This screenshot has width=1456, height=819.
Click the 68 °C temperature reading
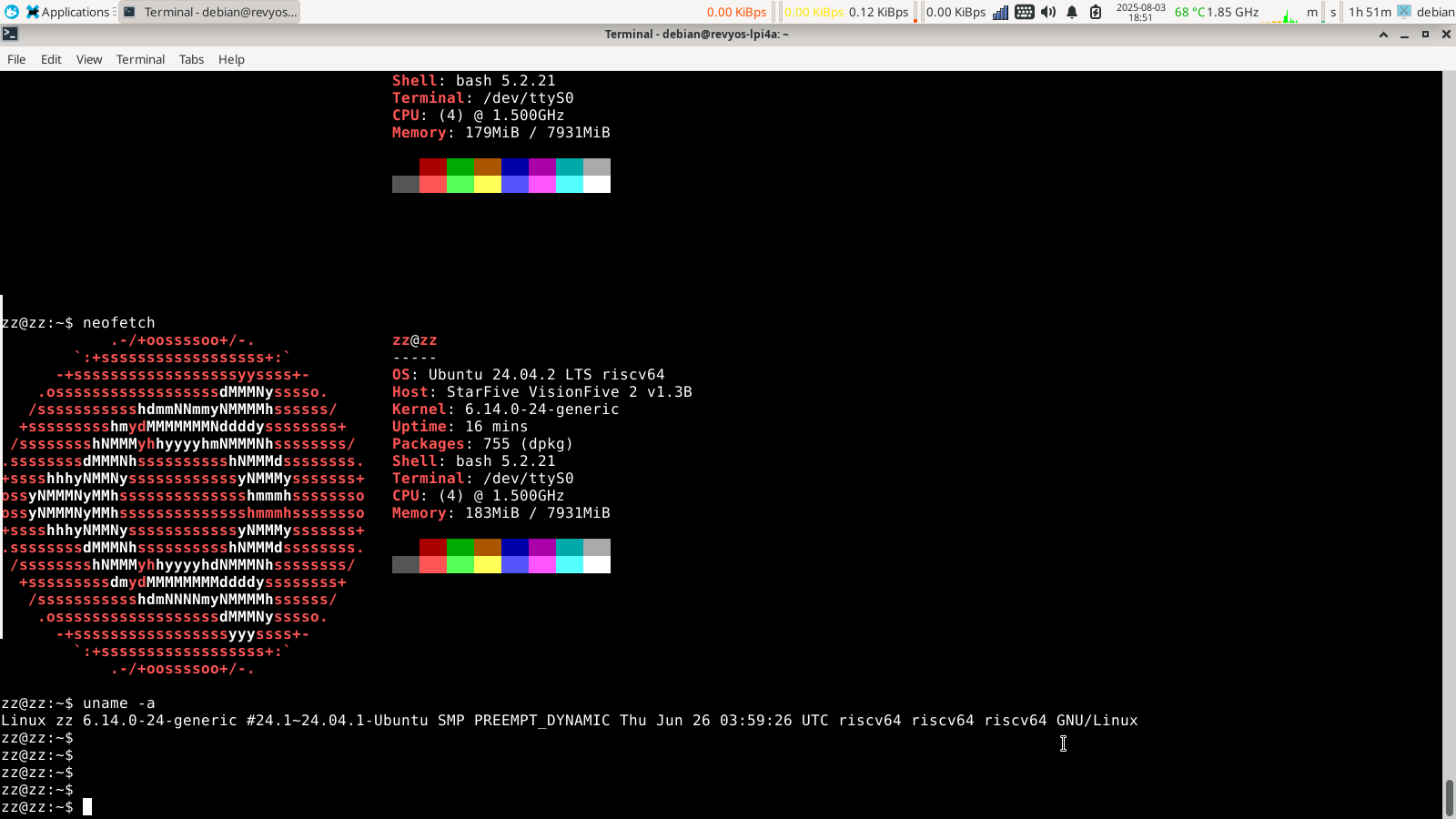pos(1189,12)
